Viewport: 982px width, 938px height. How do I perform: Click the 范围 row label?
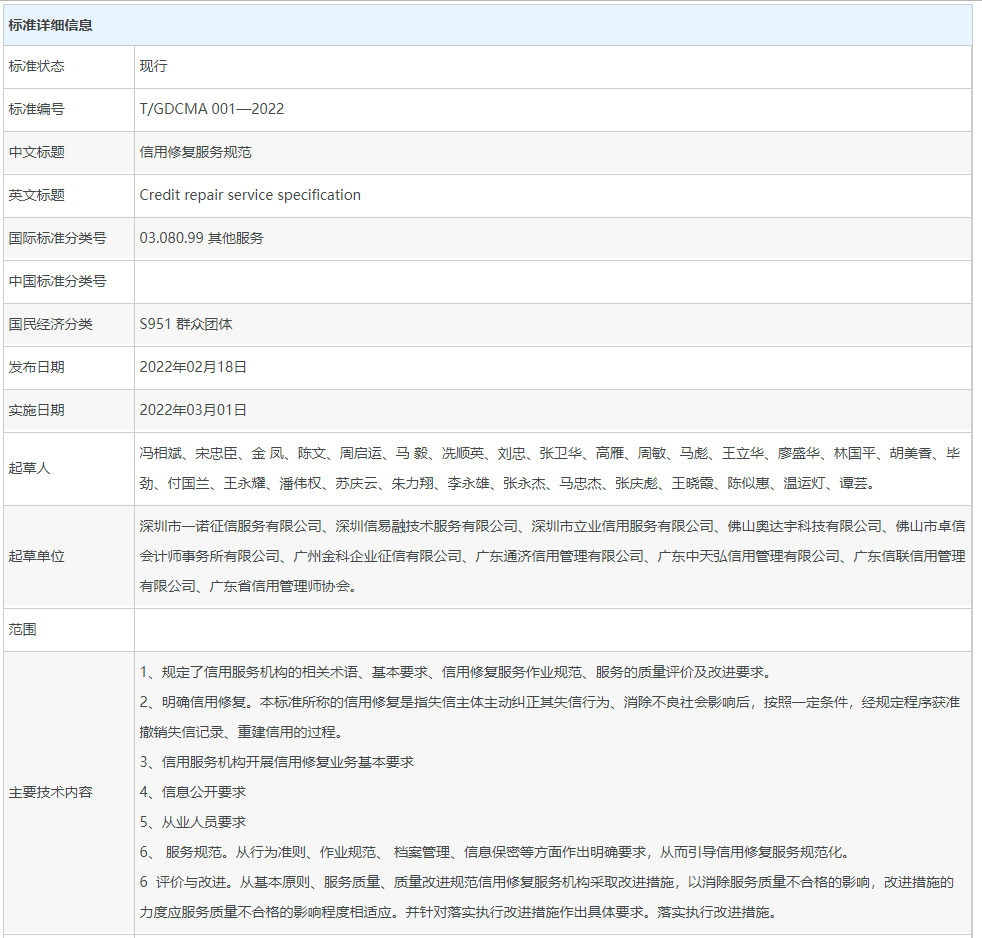[x=22, y=630]
